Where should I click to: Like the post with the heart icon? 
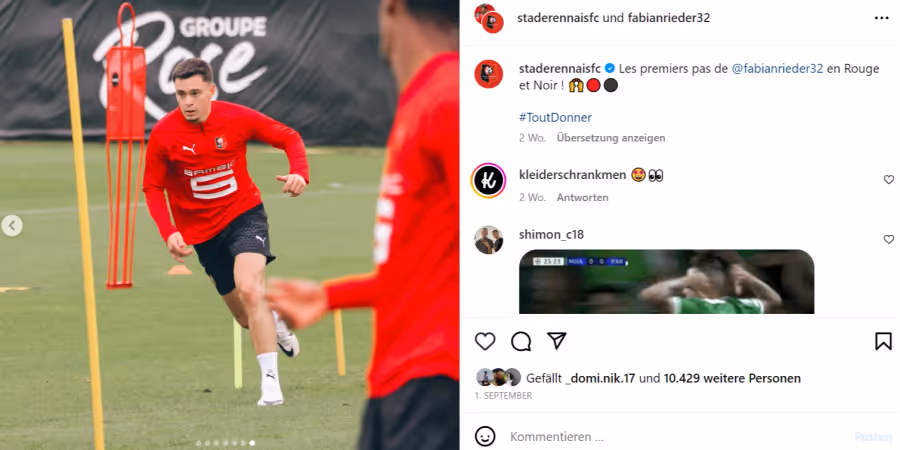[485, 341]
